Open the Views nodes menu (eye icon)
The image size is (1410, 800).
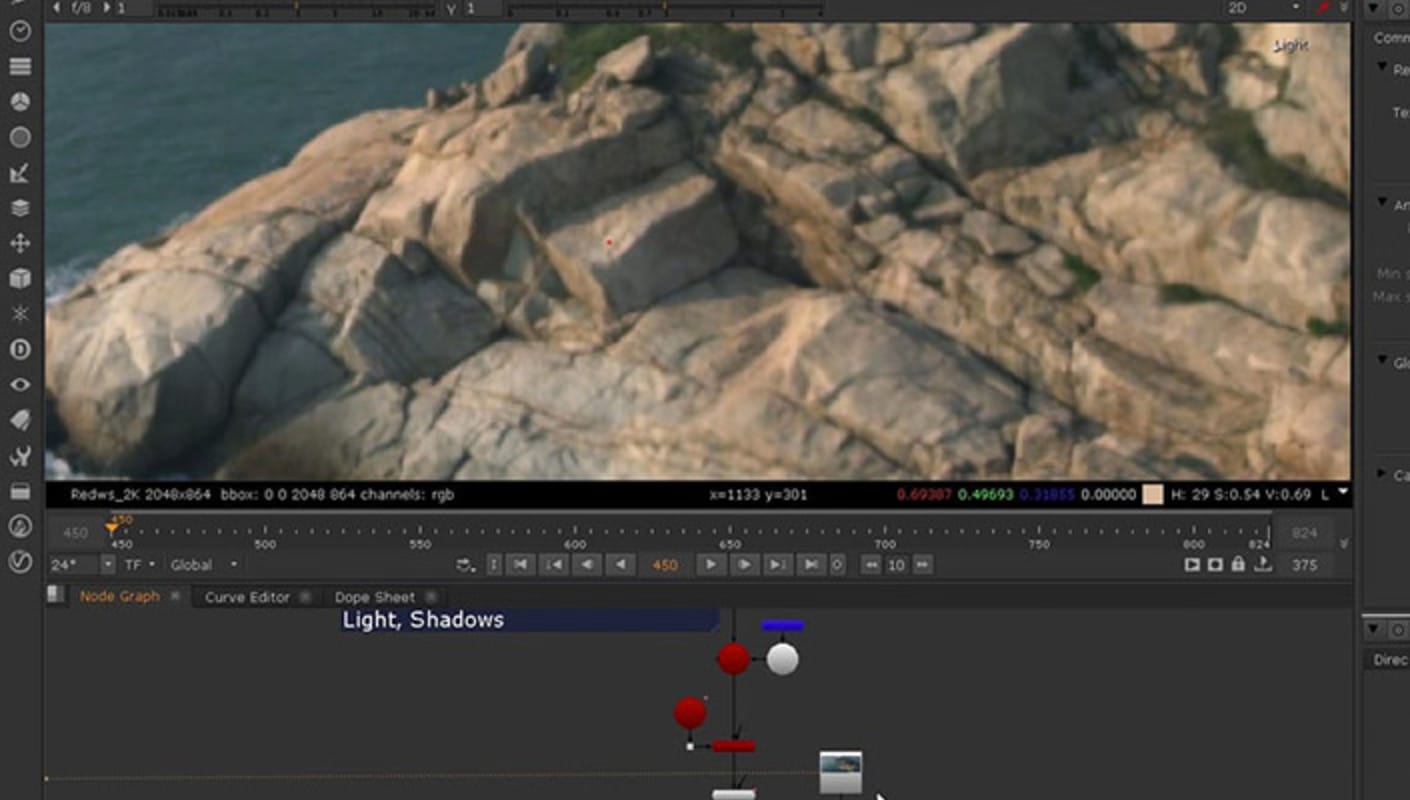click(20, 385)
